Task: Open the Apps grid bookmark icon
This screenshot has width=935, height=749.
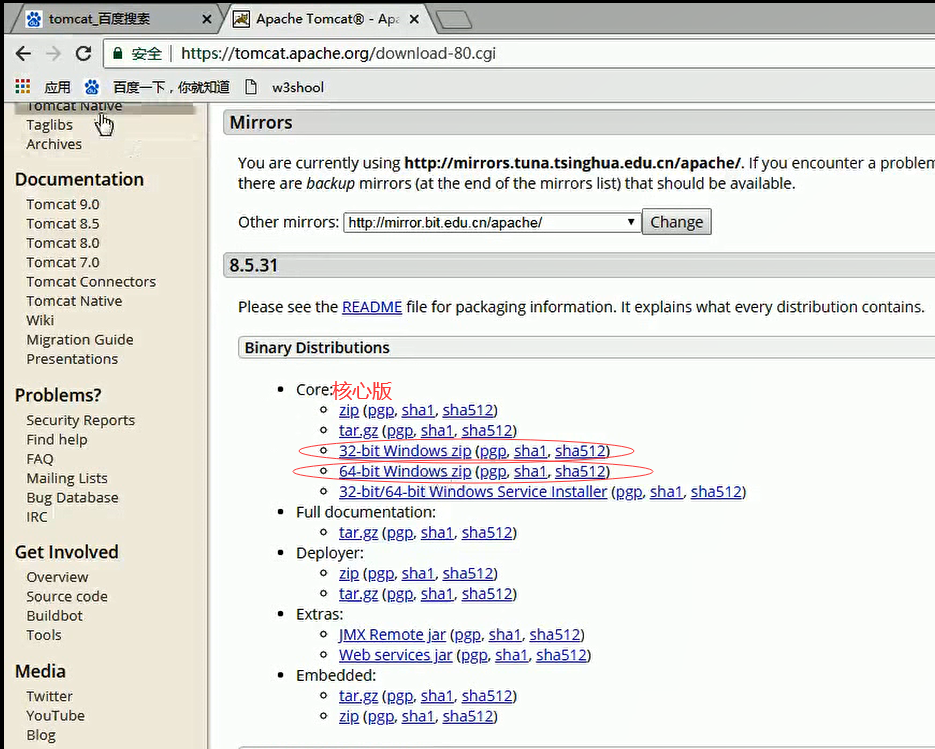Action: 23,87
